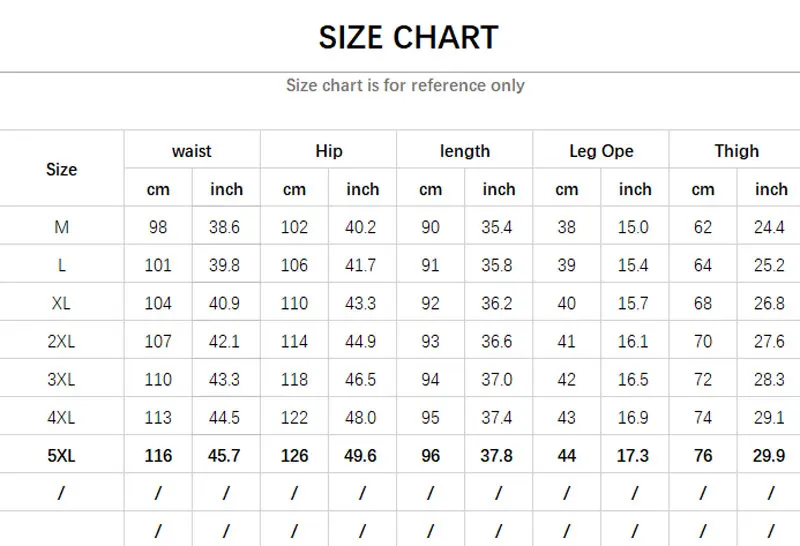Click the 4XL size row label
The height and width of the screenshot is (546, 800).
click(x=61, y=417)
